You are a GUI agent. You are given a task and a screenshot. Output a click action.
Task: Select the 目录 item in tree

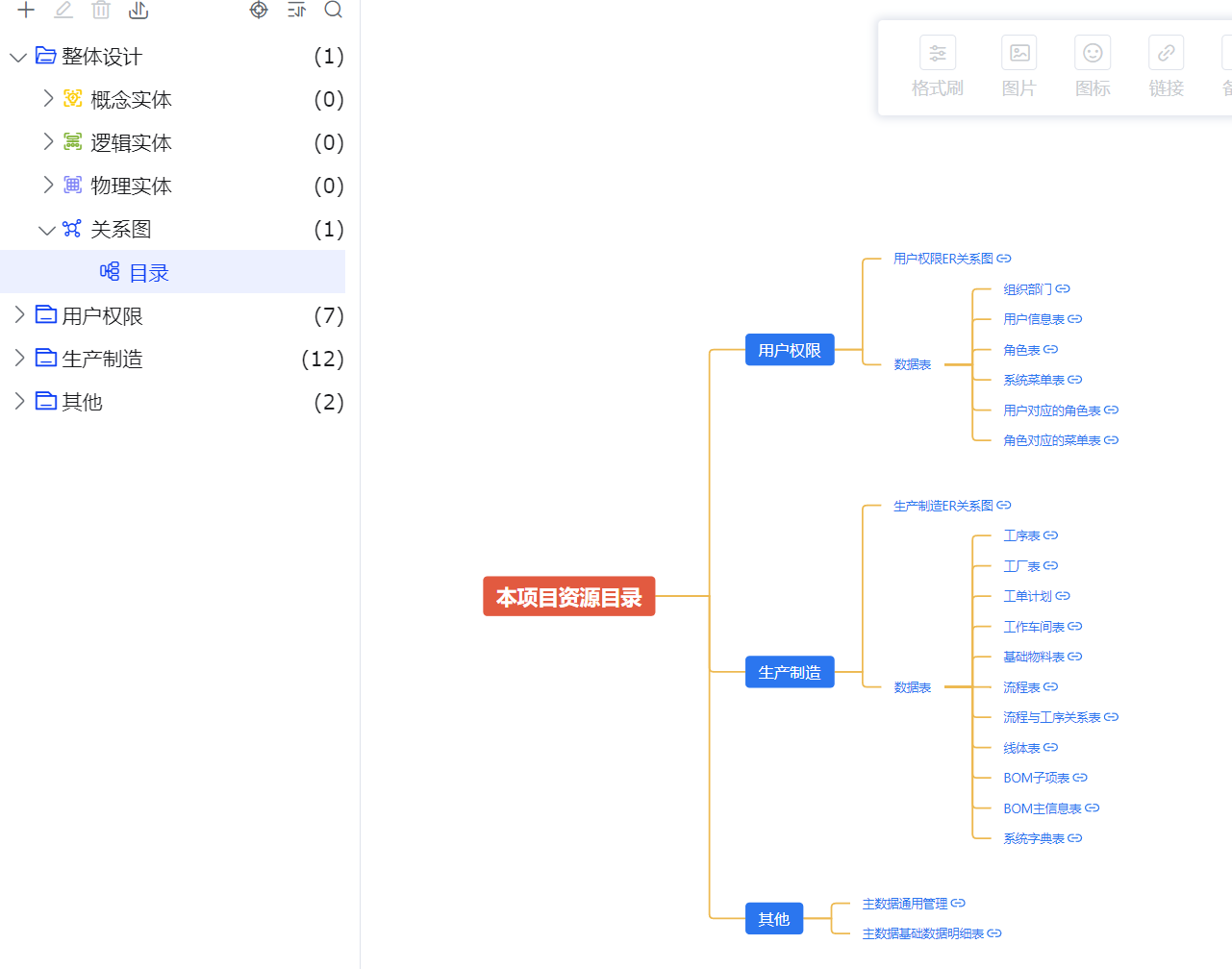(148, 273)
